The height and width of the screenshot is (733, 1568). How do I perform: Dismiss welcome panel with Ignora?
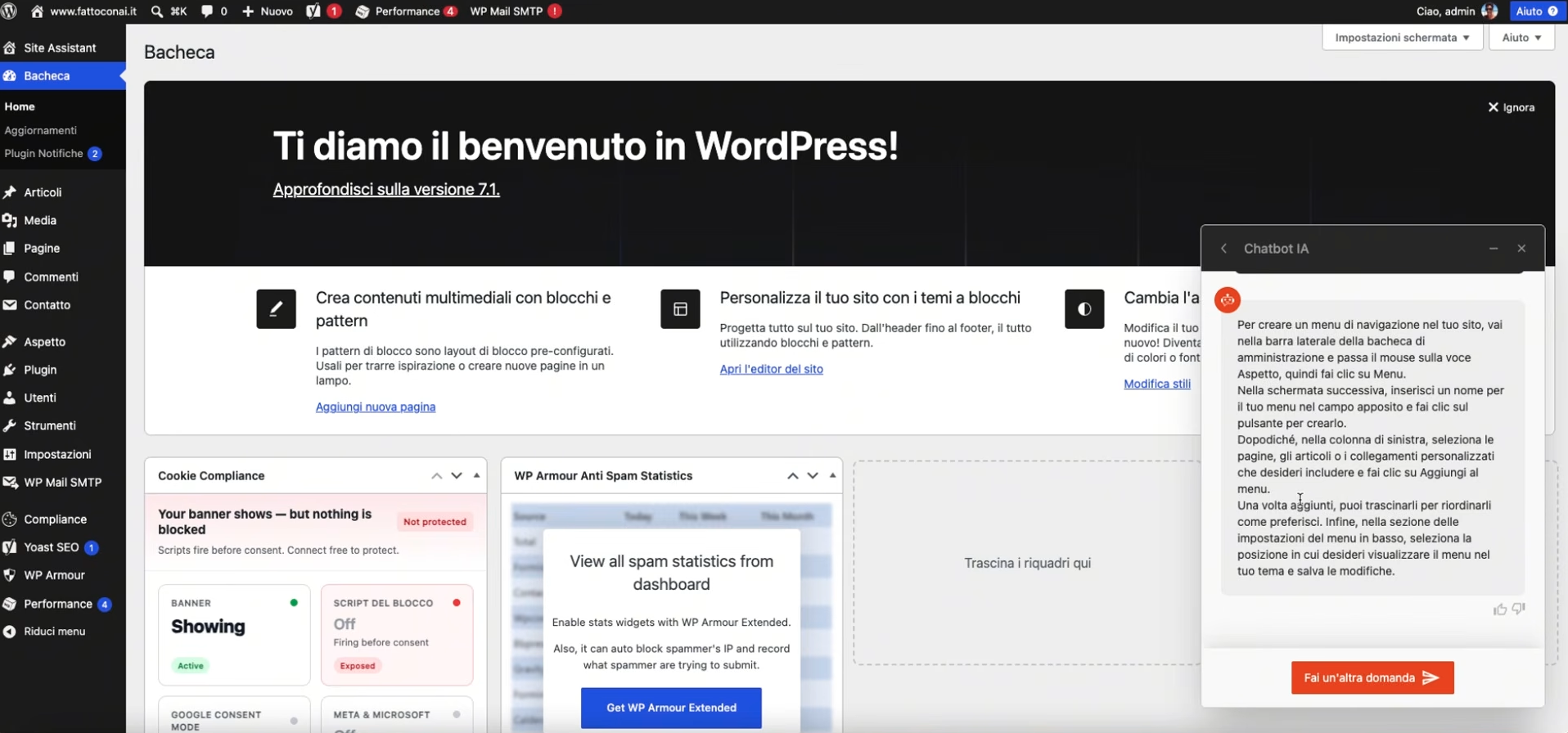click(x=1511, y=107)
